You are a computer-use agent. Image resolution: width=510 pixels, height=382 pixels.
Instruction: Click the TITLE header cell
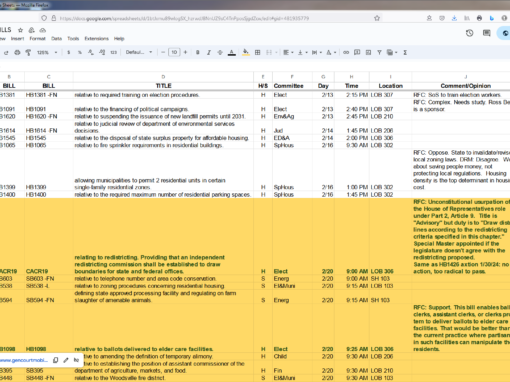[x=163, y=86]
